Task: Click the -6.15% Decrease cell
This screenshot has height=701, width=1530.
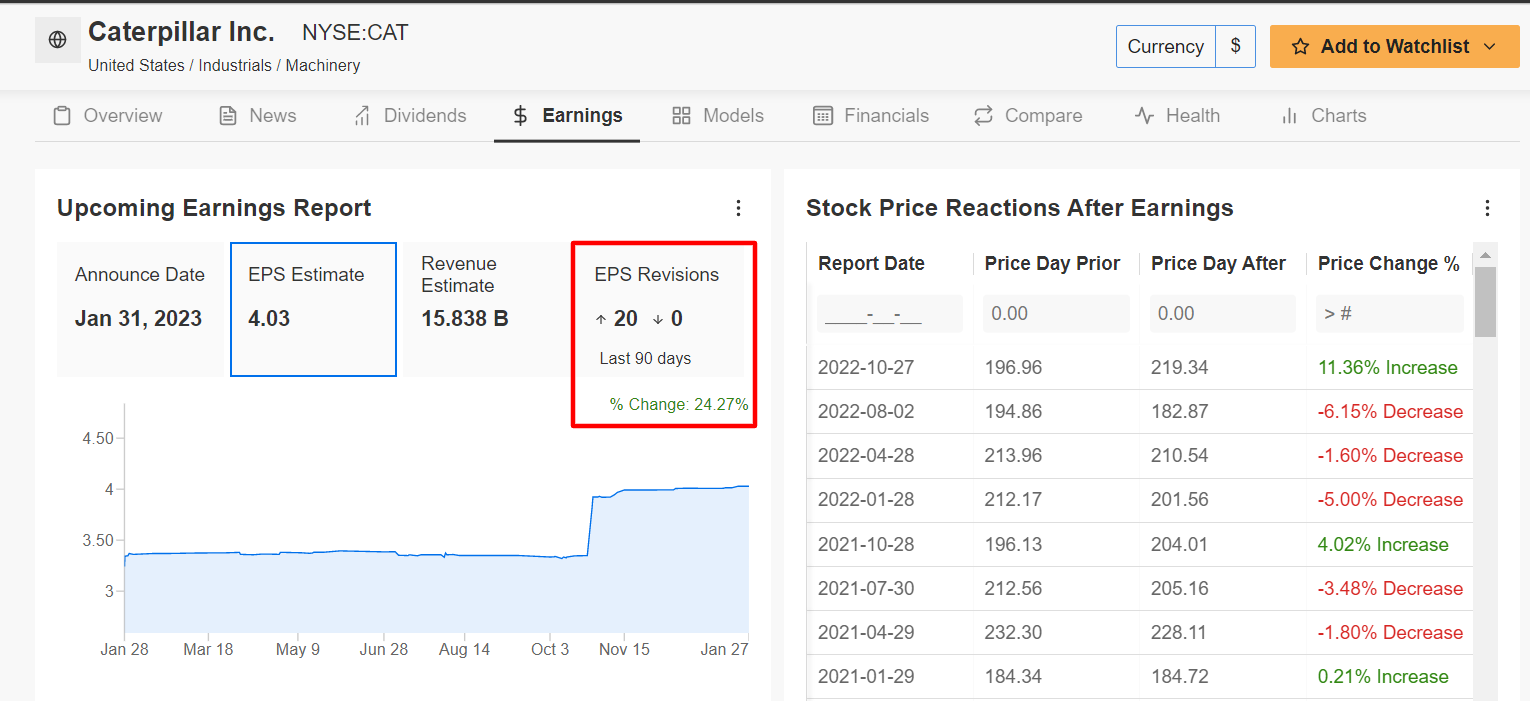Action: point(1390,412)
